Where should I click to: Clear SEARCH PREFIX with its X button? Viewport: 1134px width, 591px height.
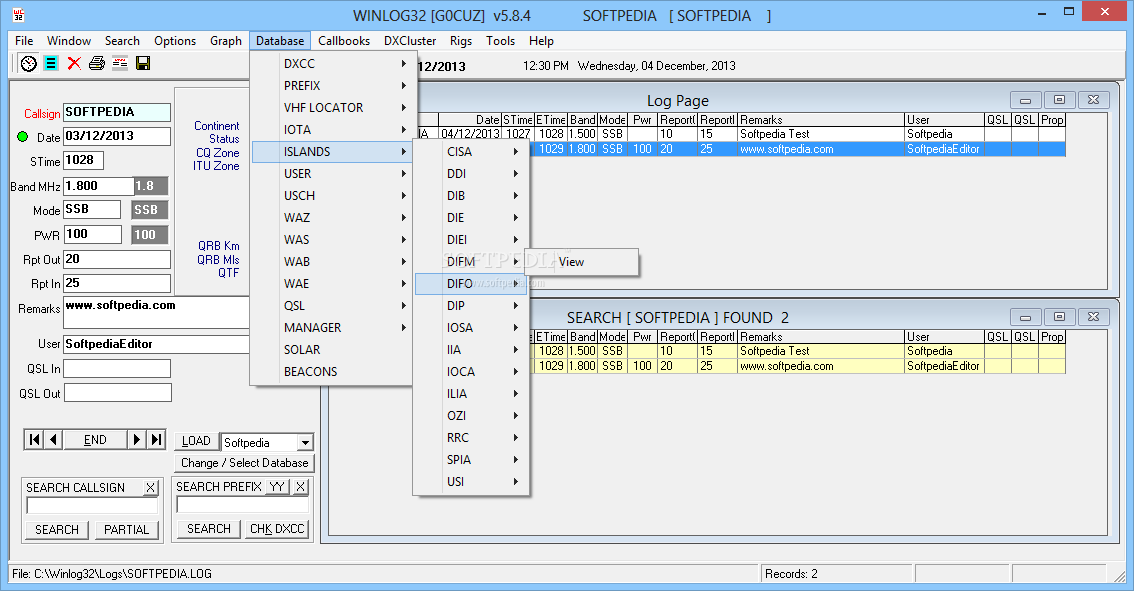[301, 487]
